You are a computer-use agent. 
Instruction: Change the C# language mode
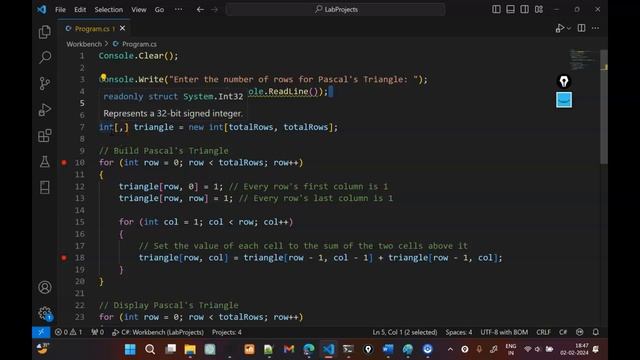(x=563, y=332)
